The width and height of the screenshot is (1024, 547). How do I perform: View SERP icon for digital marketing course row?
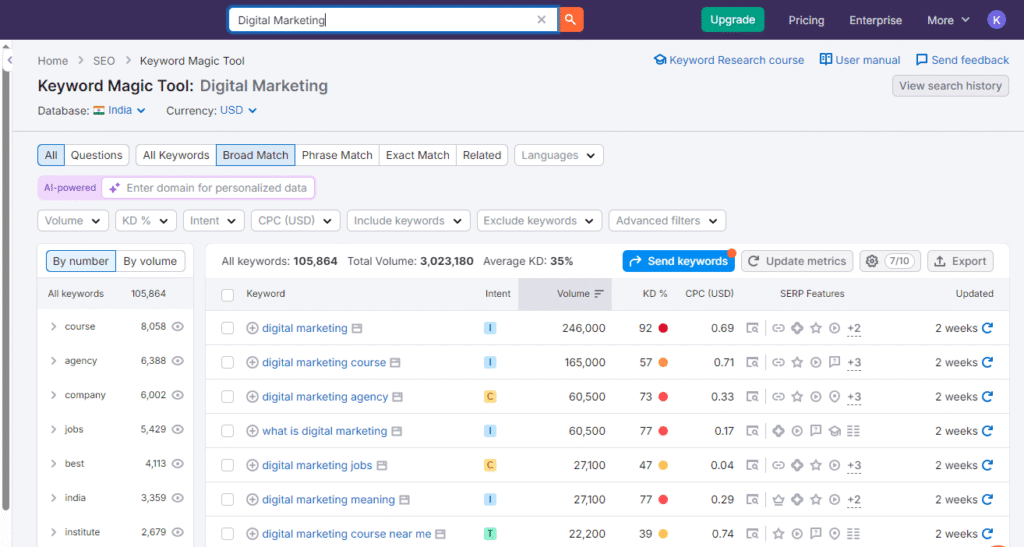[752, 362]
